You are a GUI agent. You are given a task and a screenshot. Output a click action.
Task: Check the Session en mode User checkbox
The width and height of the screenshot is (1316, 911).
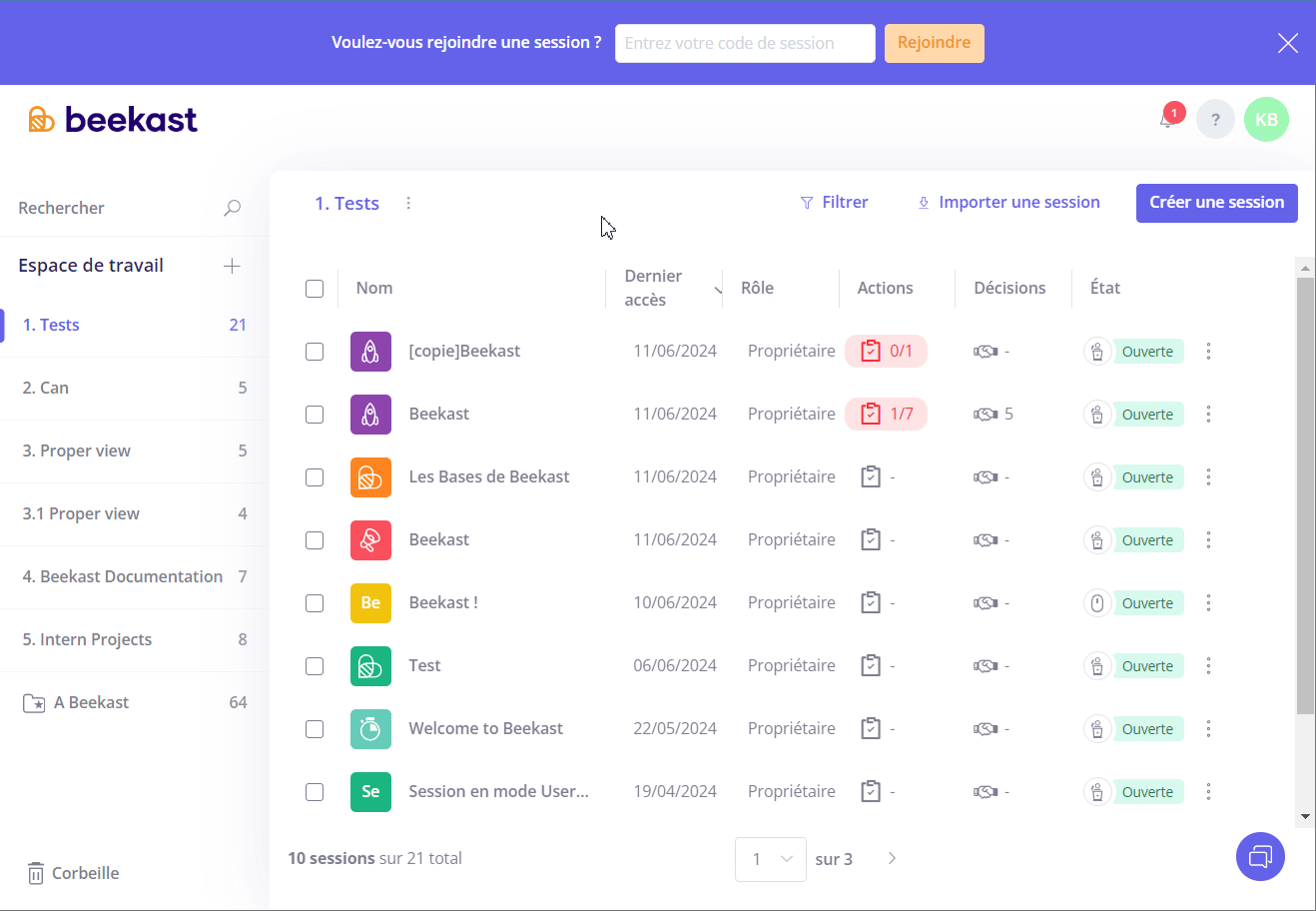[x=315, y=792]
